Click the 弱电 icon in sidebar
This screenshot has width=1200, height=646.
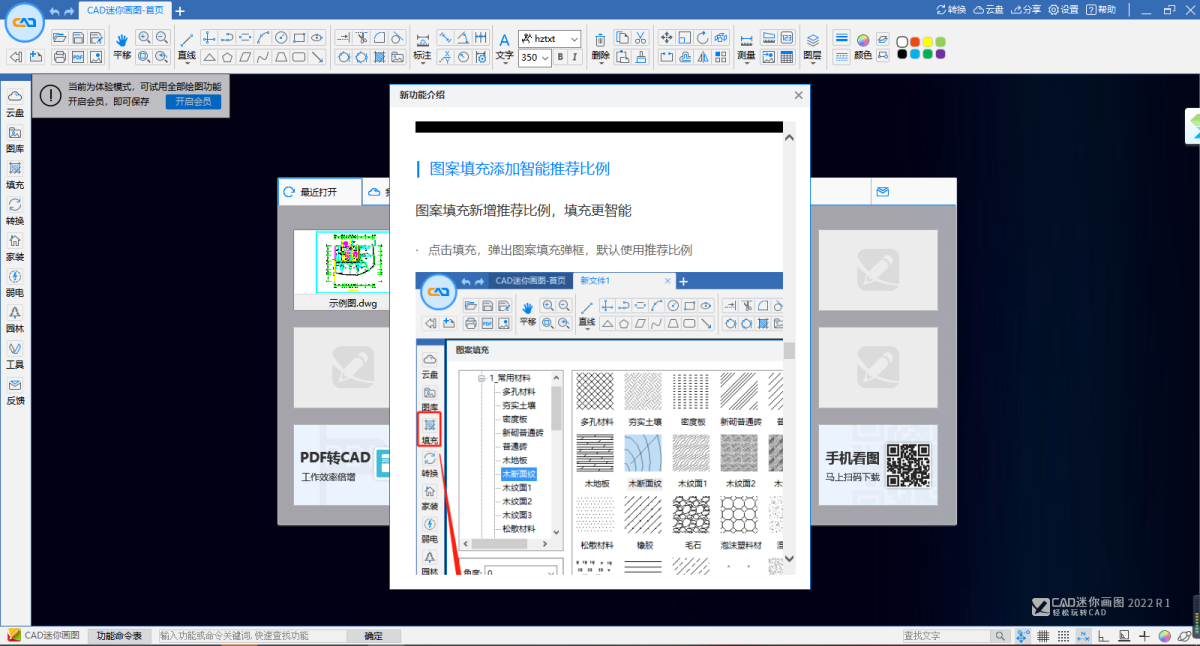pyautogui.click(x=15, y=283)
